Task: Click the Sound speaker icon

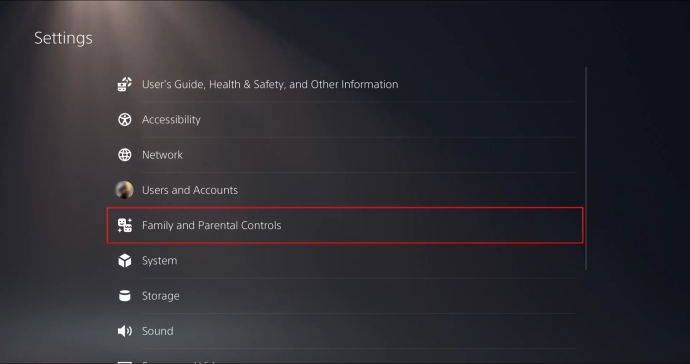Action: point(125,331)
